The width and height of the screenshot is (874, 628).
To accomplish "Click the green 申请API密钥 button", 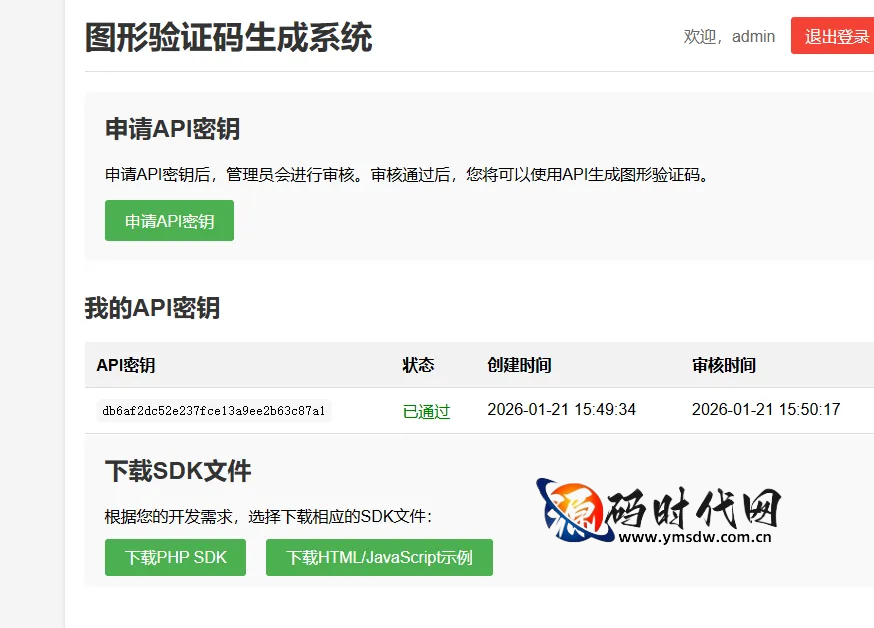I will point(169,221).
